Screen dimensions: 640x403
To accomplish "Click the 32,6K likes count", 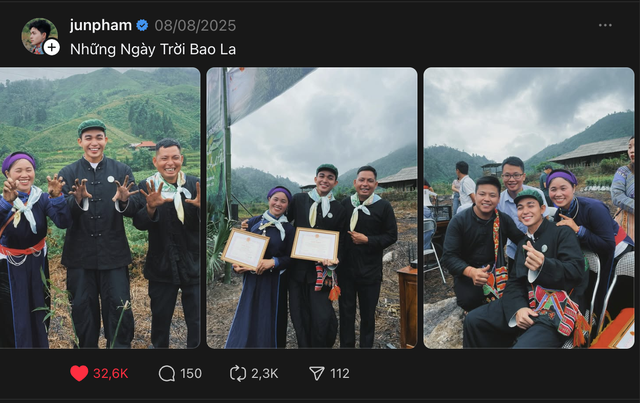I will coord(111,373).
